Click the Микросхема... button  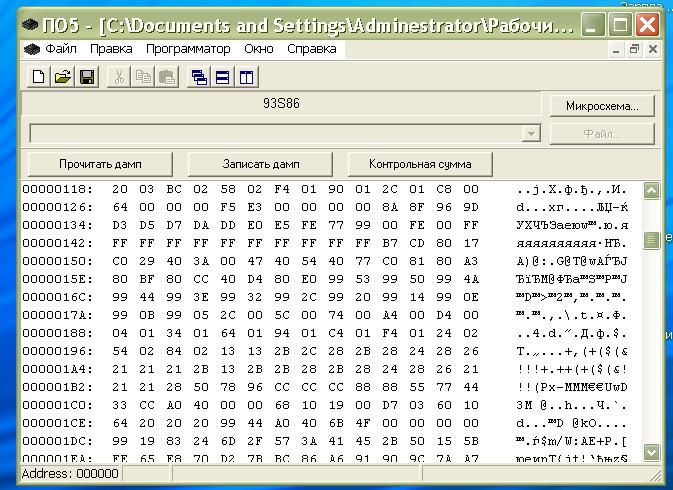point(602,106)
